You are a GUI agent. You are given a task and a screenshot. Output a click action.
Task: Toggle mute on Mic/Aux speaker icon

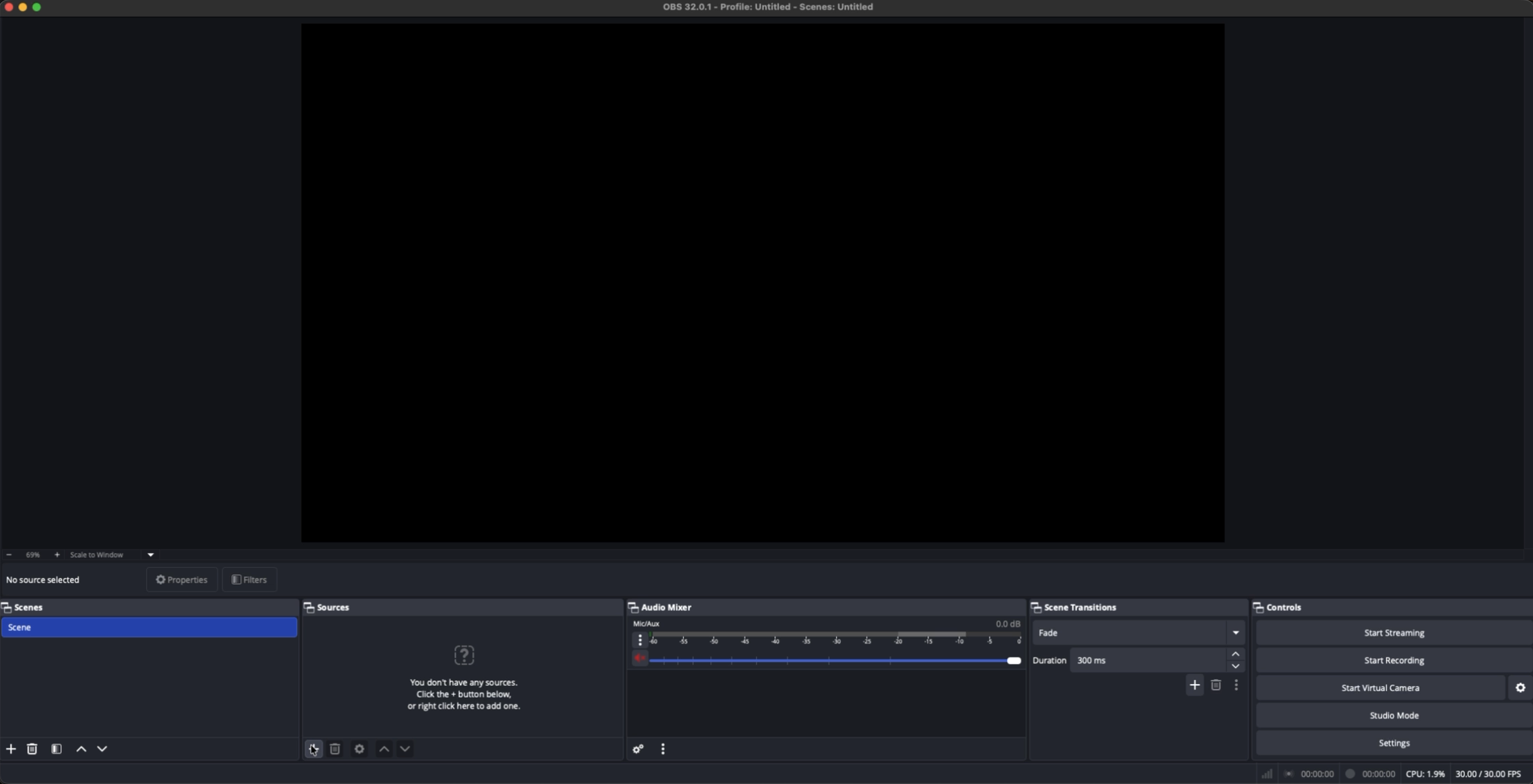640,659
